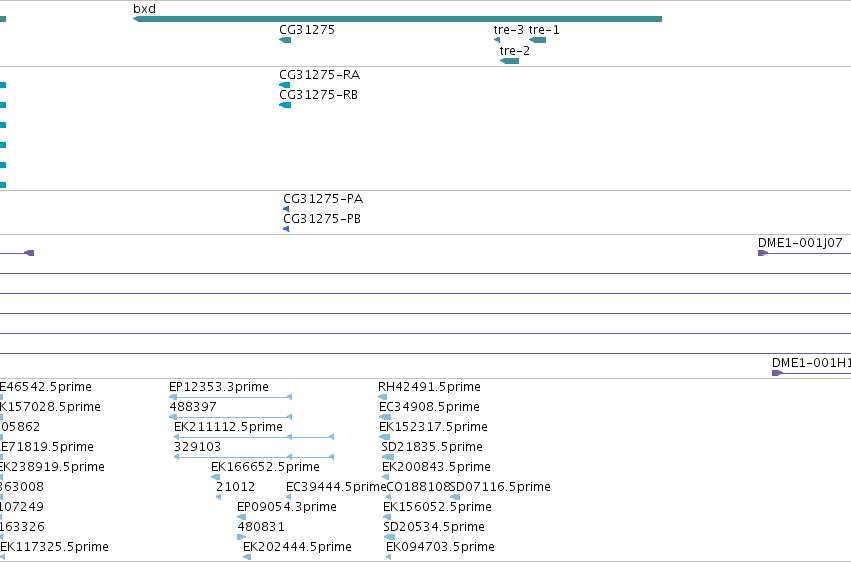Select the 480831 feature arrow
The image size is (851, 562).
click(242, 537)
